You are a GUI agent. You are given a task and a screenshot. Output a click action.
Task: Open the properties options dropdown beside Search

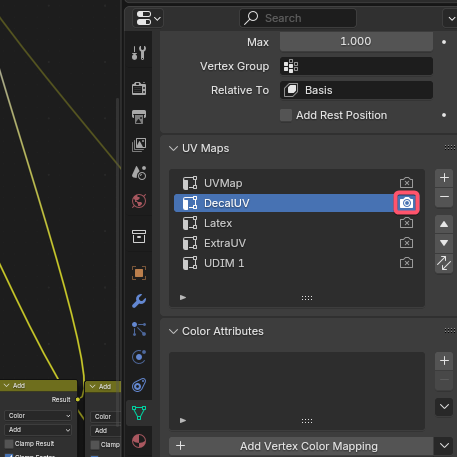[x=450, y=18]
